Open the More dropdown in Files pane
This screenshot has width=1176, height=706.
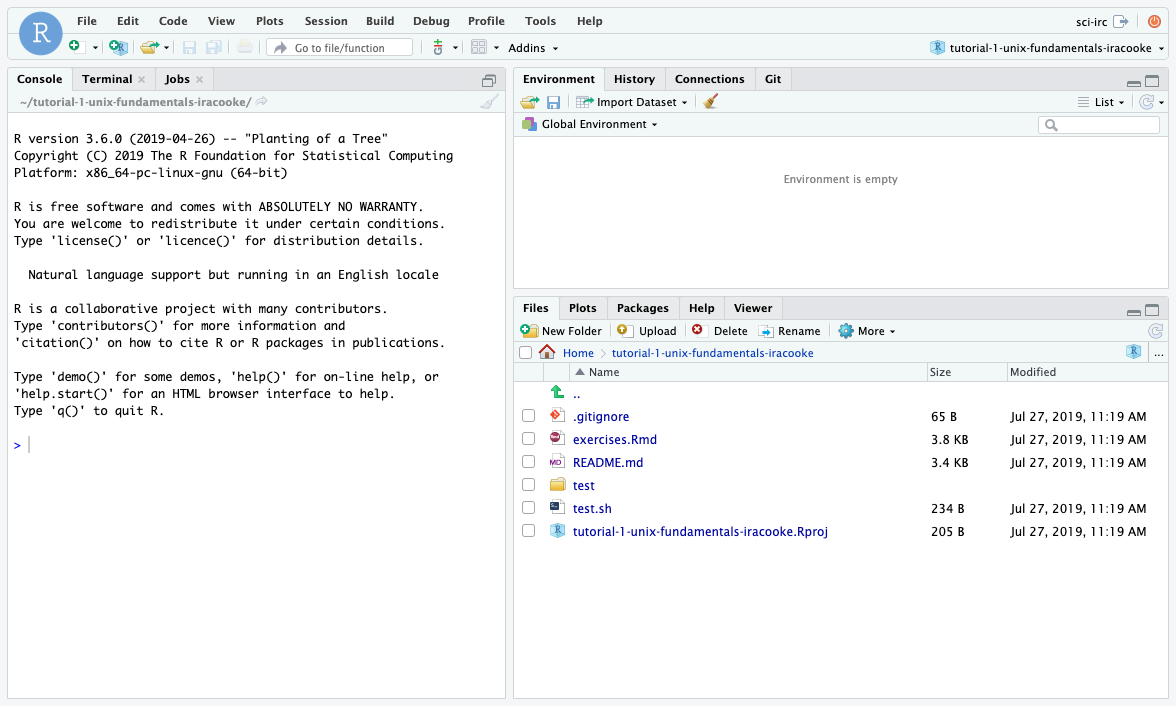pos(868,331)
